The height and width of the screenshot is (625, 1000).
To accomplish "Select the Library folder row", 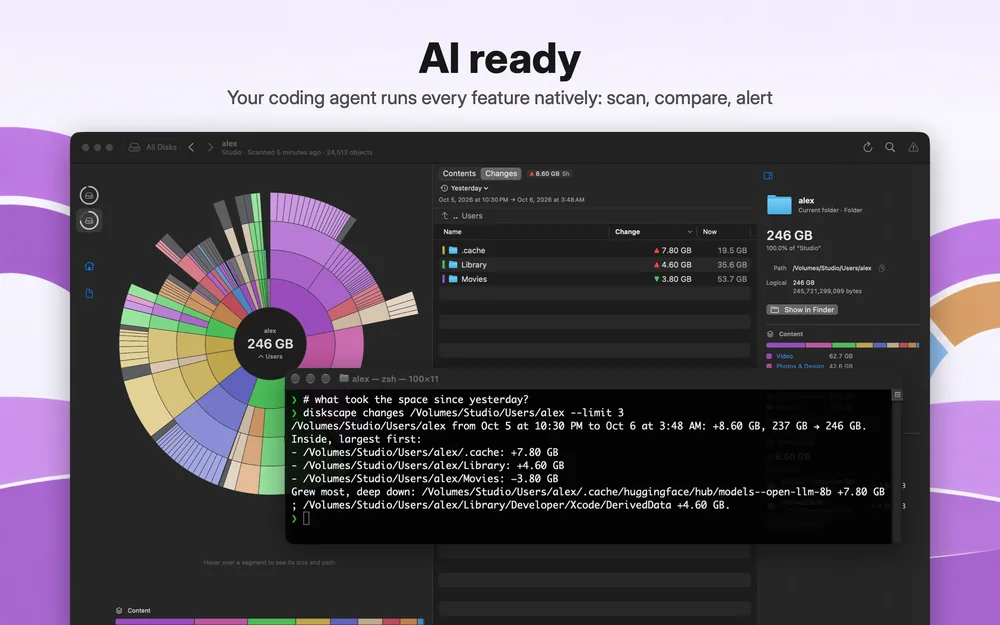I will click(594, 265).
